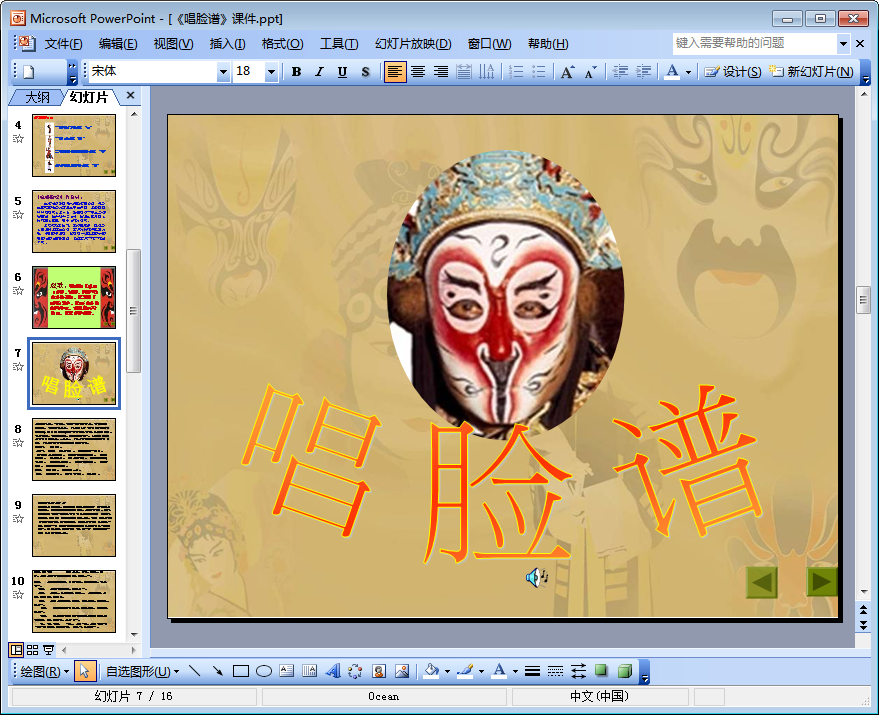Toggle numbered list

coord(516,72)
